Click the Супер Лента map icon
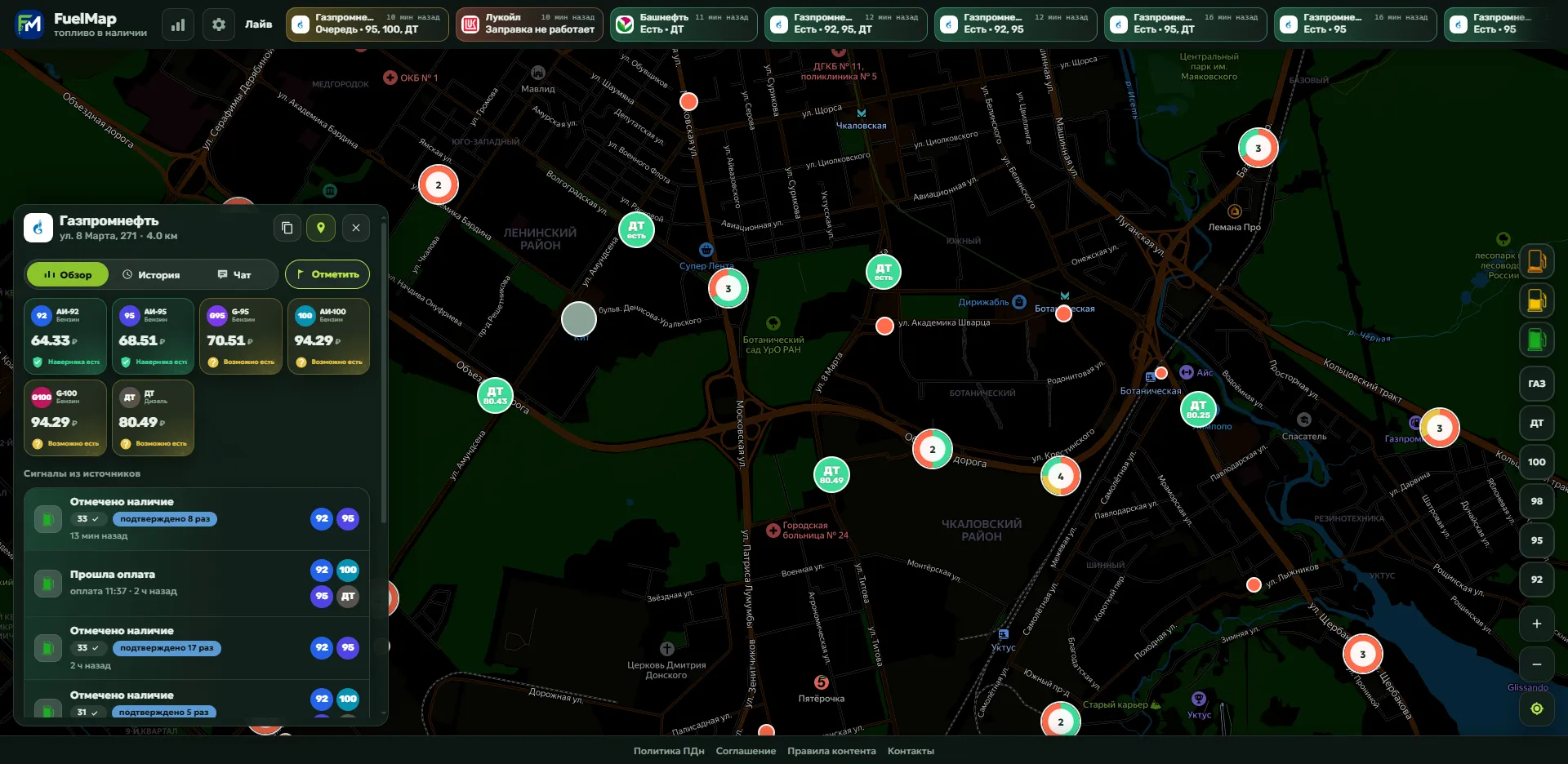Screen dimensions: 1568x764 coord(706,250)
